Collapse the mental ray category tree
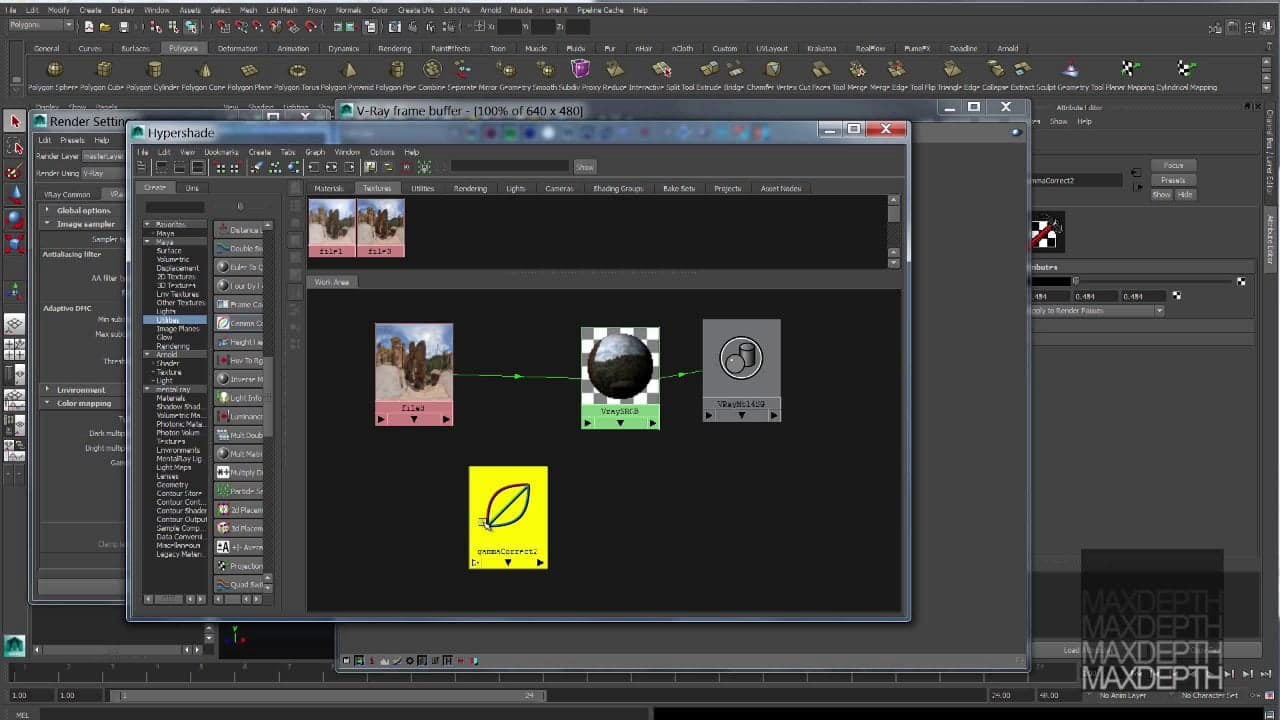The width and height of the screenshot is (1280, 720). coord(148,389)
